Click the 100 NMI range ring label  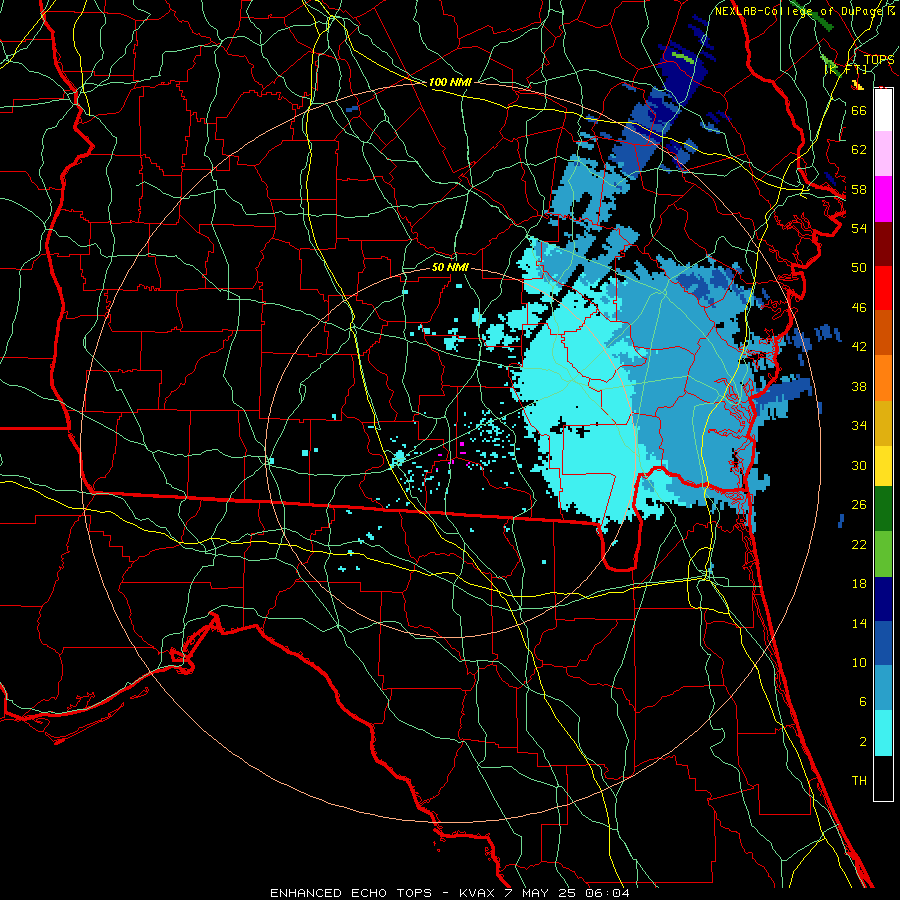tap(450, 82)
